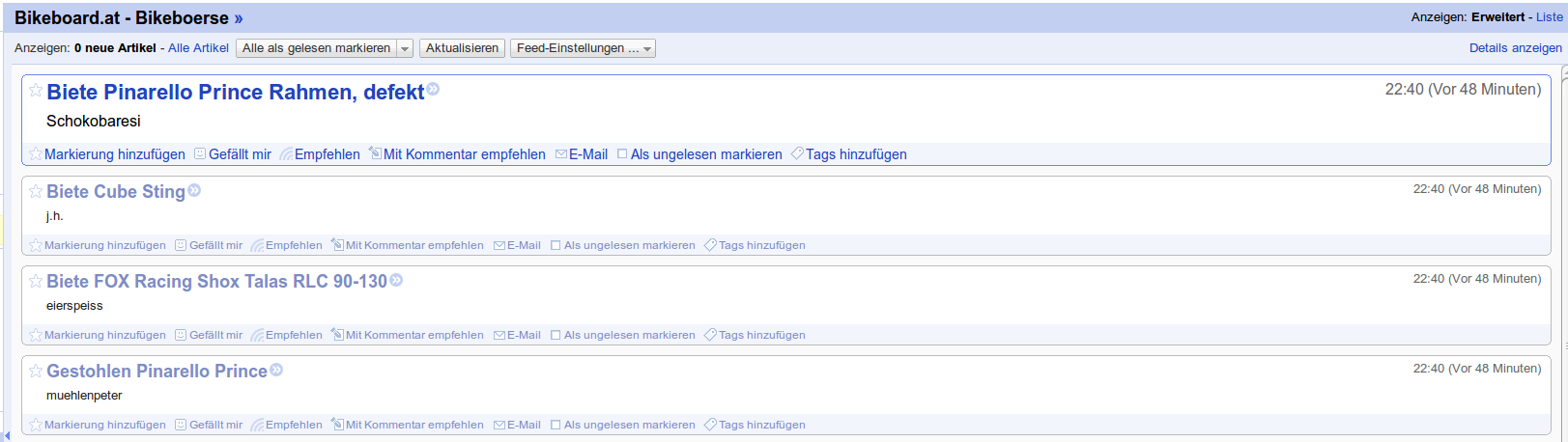Image resolution: width=1568 pixels, height=442 pixels.
Task: Star the Pinarello Prince Rahmen article
Action: [36, 91]
